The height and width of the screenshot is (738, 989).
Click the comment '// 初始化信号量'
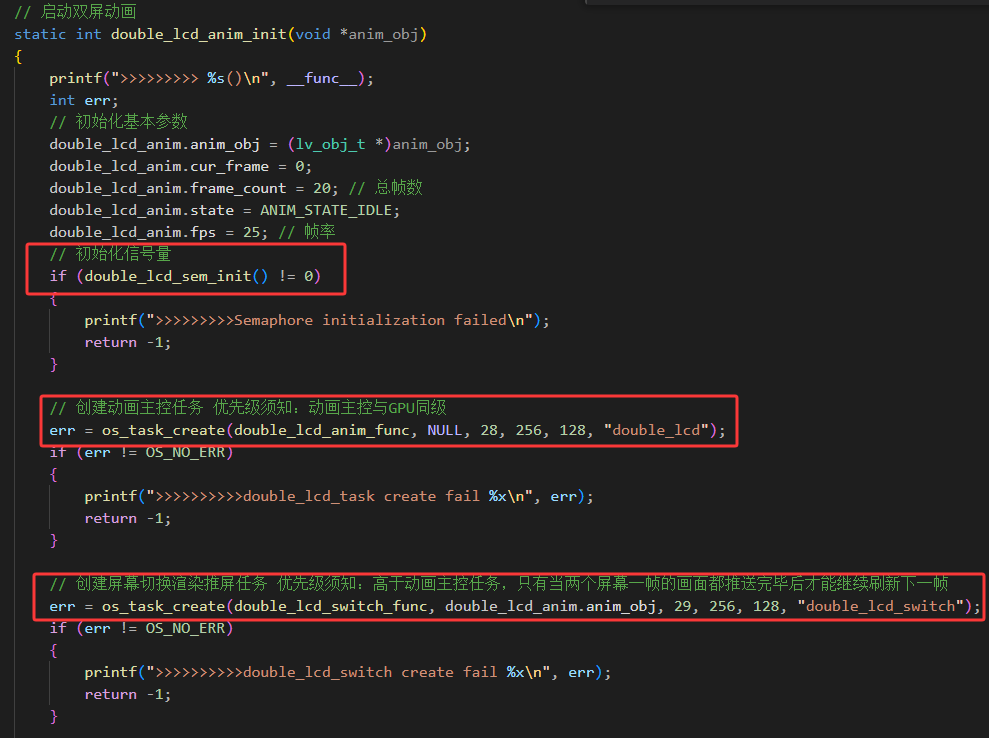(110, 254)
